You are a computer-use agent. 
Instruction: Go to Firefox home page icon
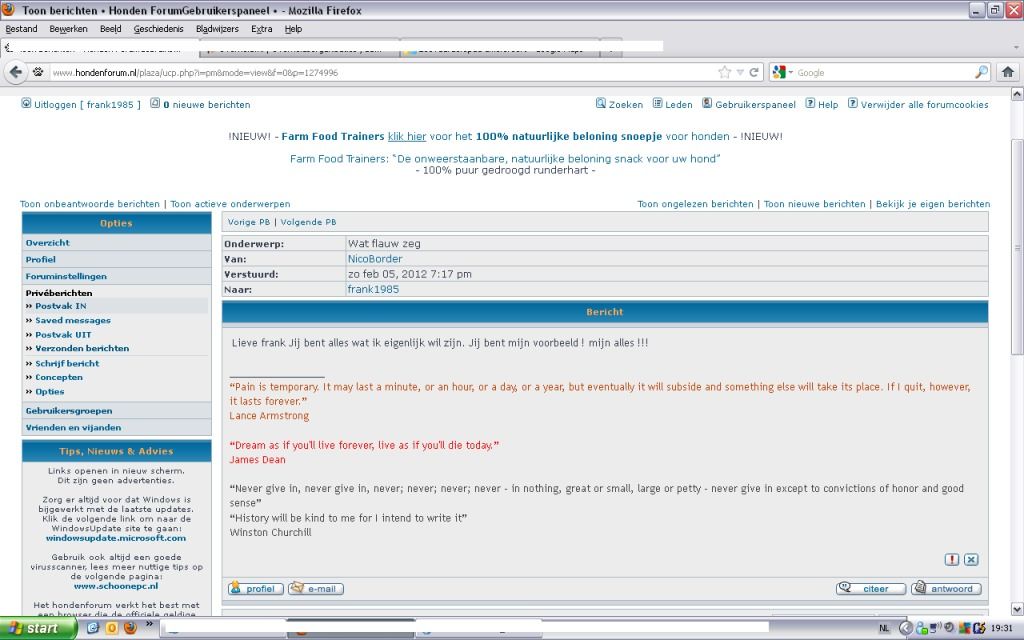tap(1007, 72)
